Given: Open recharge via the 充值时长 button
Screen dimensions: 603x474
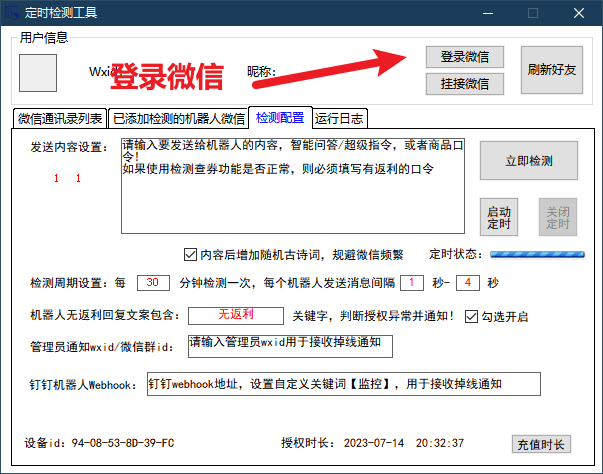Looking at the screenshot, I should 541,444.
